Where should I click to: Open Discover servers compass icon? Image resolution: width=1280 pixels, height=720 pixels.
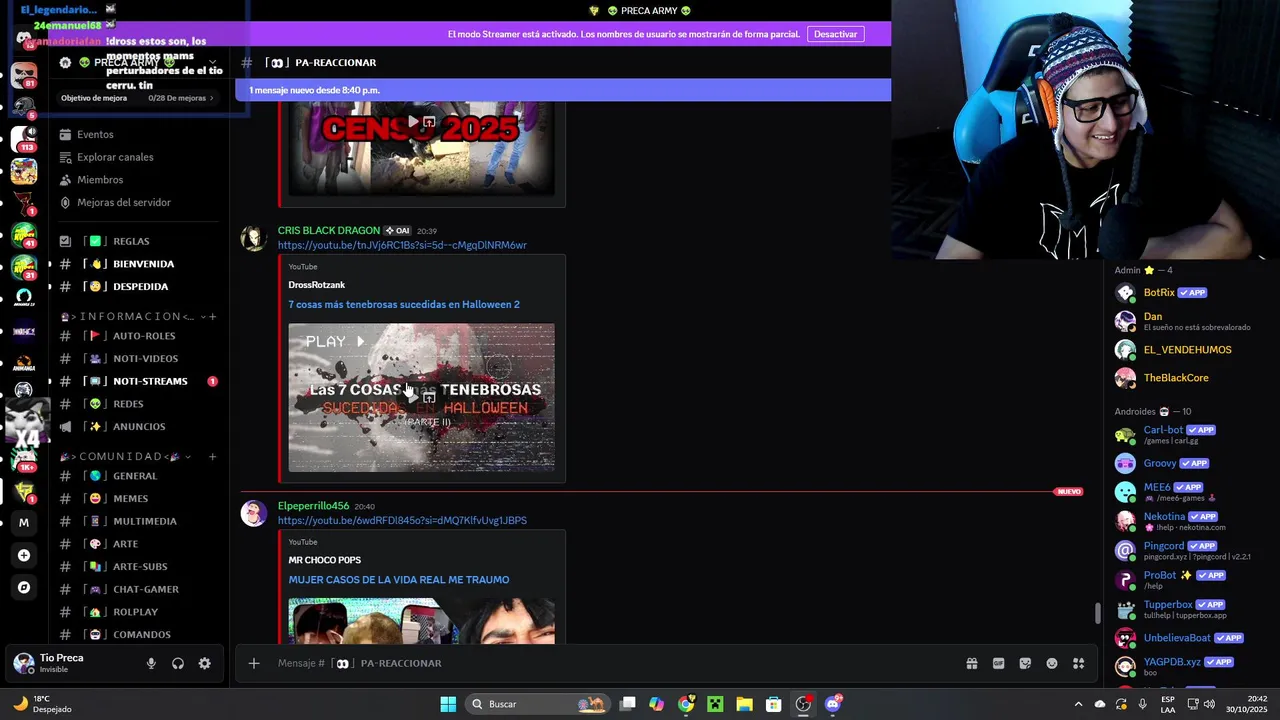pyautogui.click(x=24, y=587)
